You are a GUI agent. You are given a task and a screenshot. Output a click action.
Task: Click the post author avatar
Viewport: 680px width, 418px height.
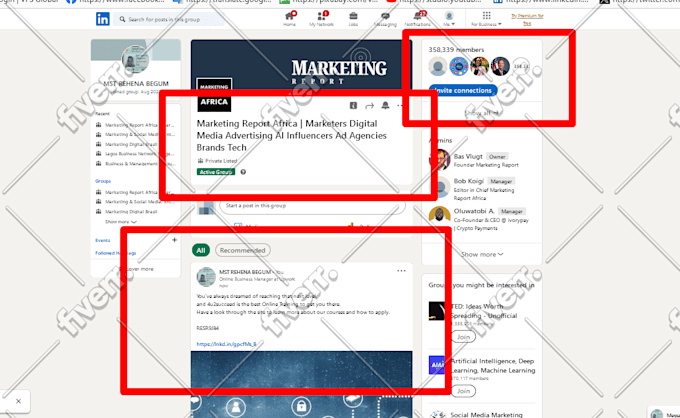pos(206,277)
